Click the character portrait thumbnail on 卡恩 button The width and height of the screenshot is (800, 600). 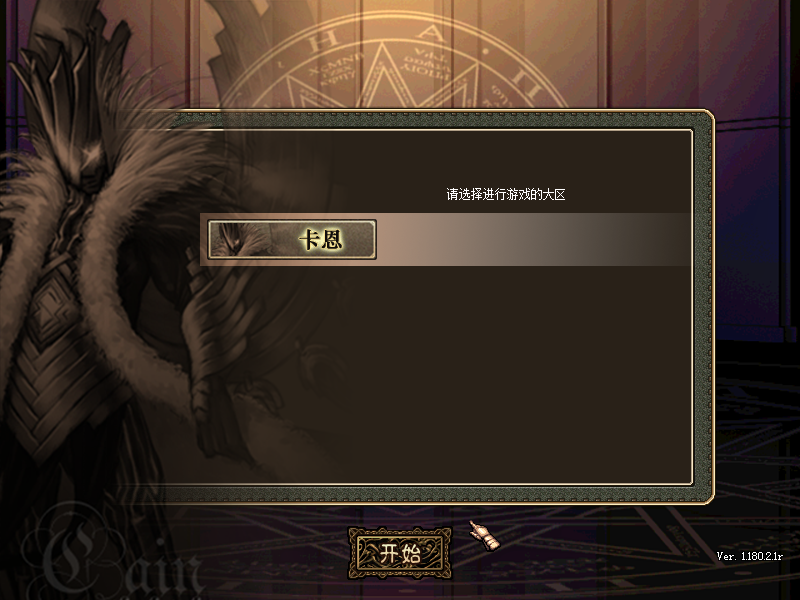click(240, 239)
